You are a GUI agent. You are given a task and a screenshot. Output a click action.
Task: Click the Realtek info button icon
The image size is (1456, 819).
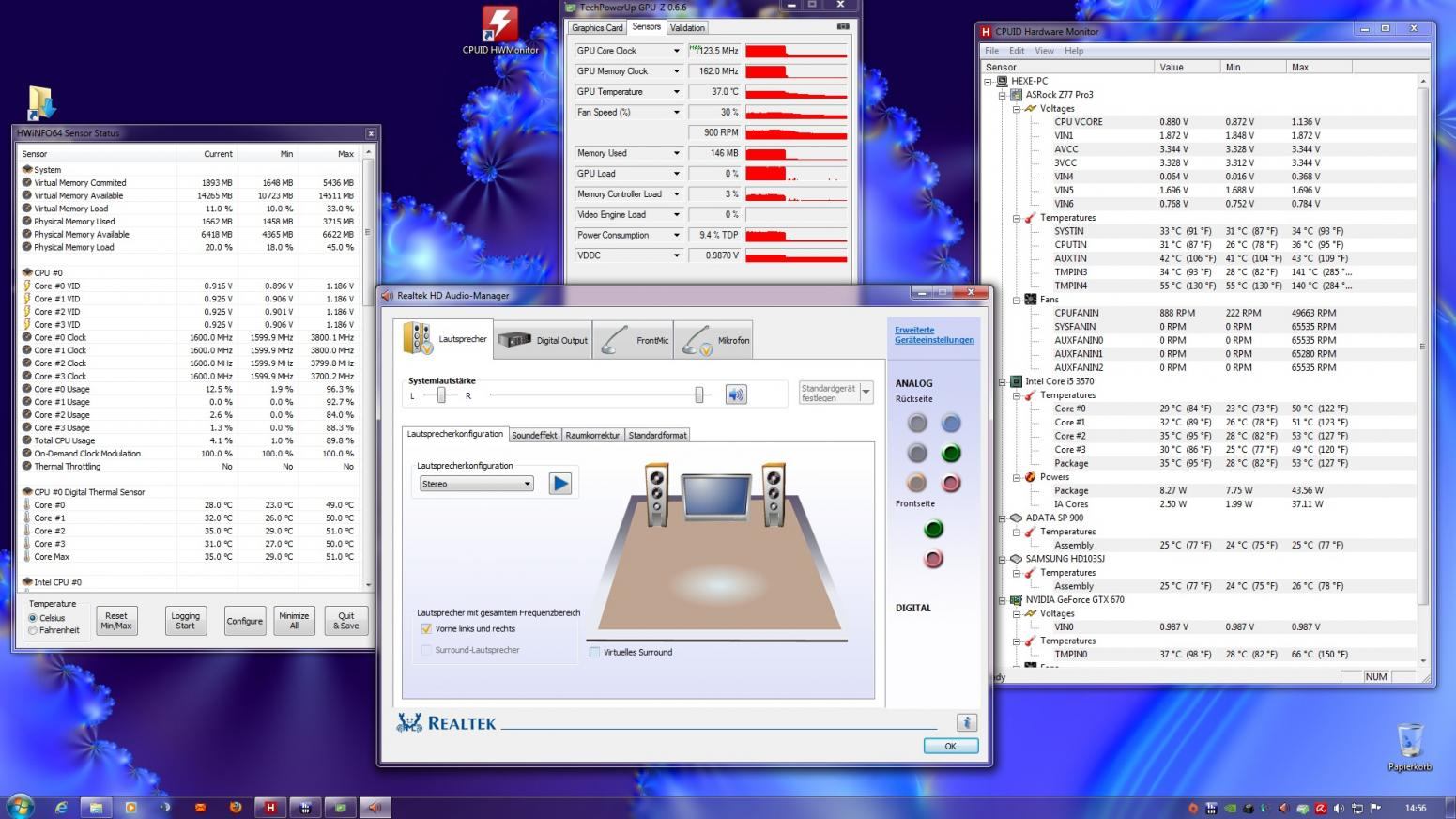(967, 722)
